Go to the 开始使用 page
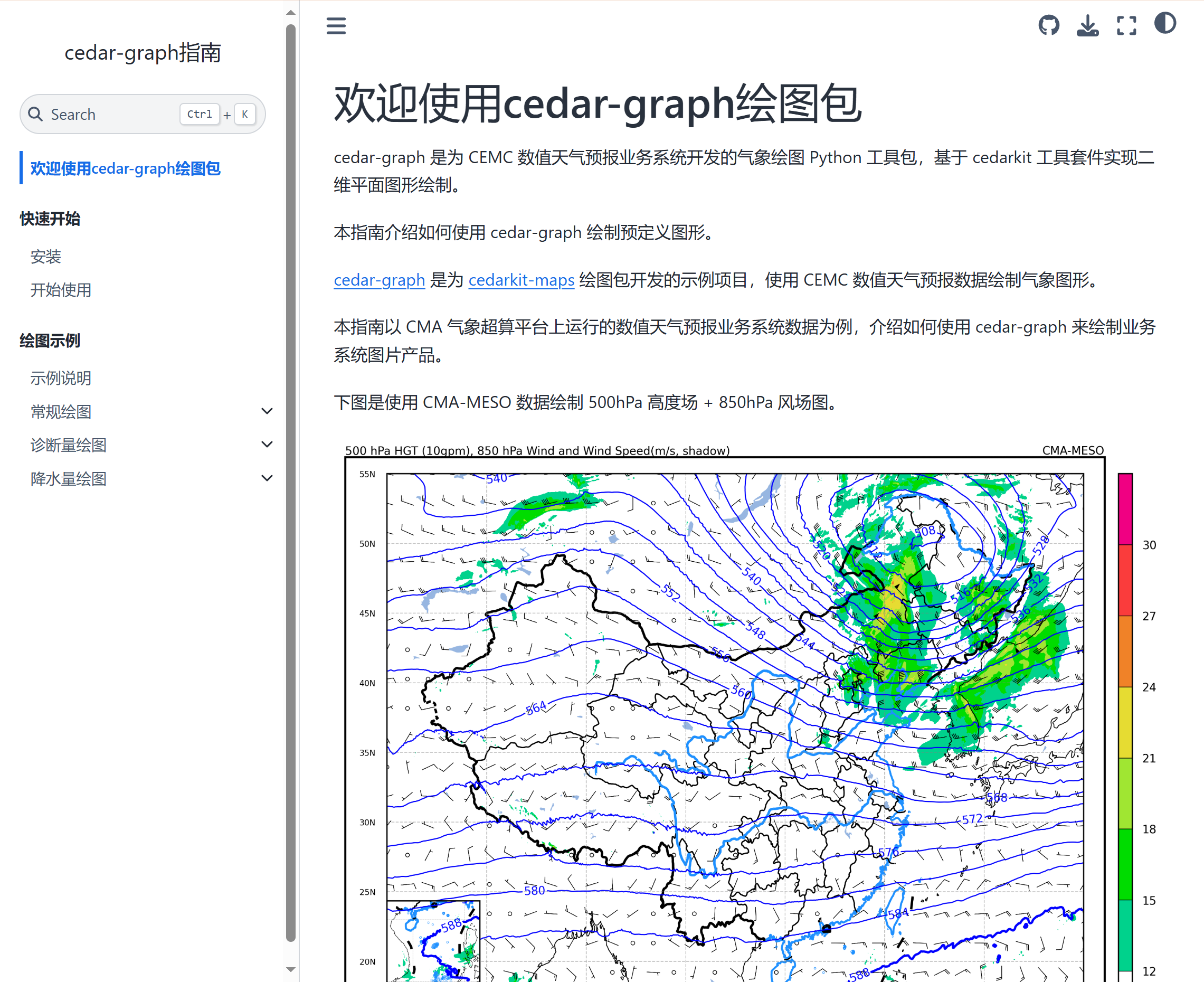The width and height of the screenshot is (1204, 982). coord(61,290)
